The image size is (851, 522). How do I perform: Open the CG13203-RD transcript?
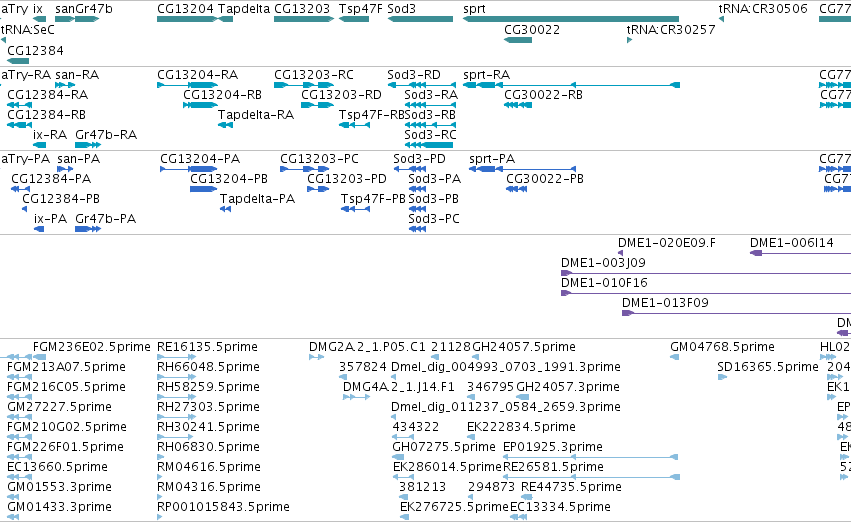[x=317, y=105]
